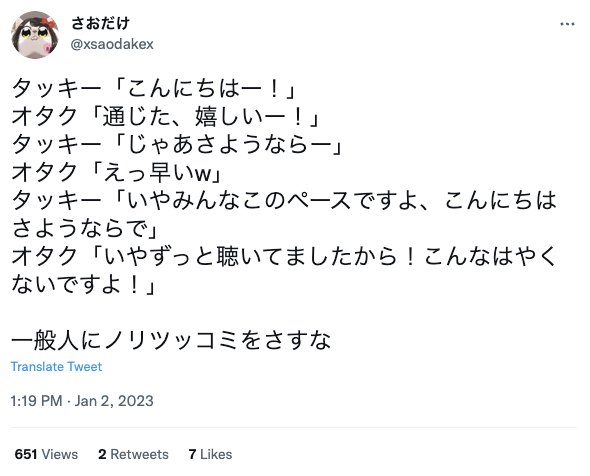The height and width of the screenshot is (476, 590).
Task: Click the word Likes in stats row
Action: pos(216,454)
